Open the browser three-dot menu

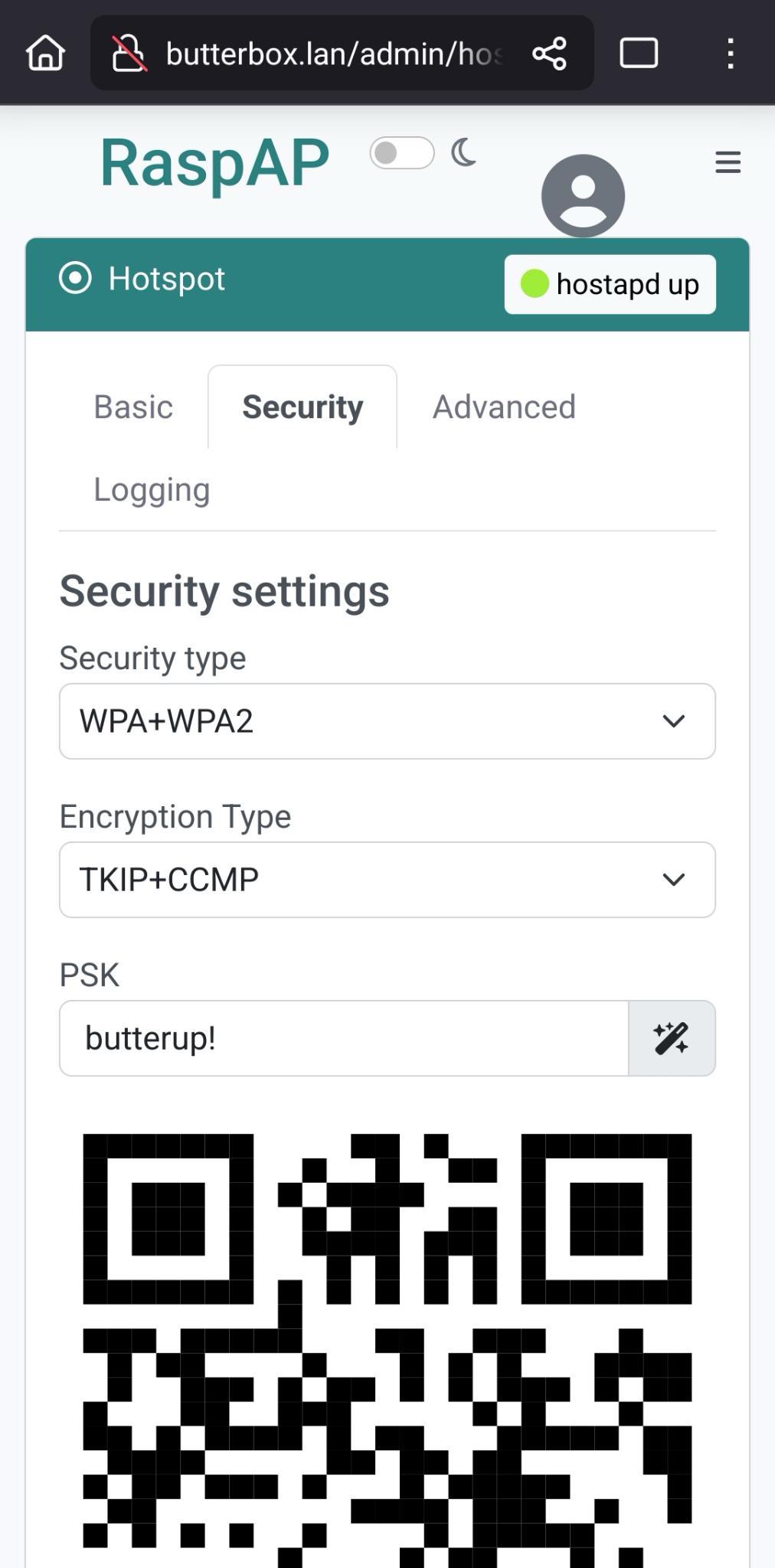coord(731,54)
